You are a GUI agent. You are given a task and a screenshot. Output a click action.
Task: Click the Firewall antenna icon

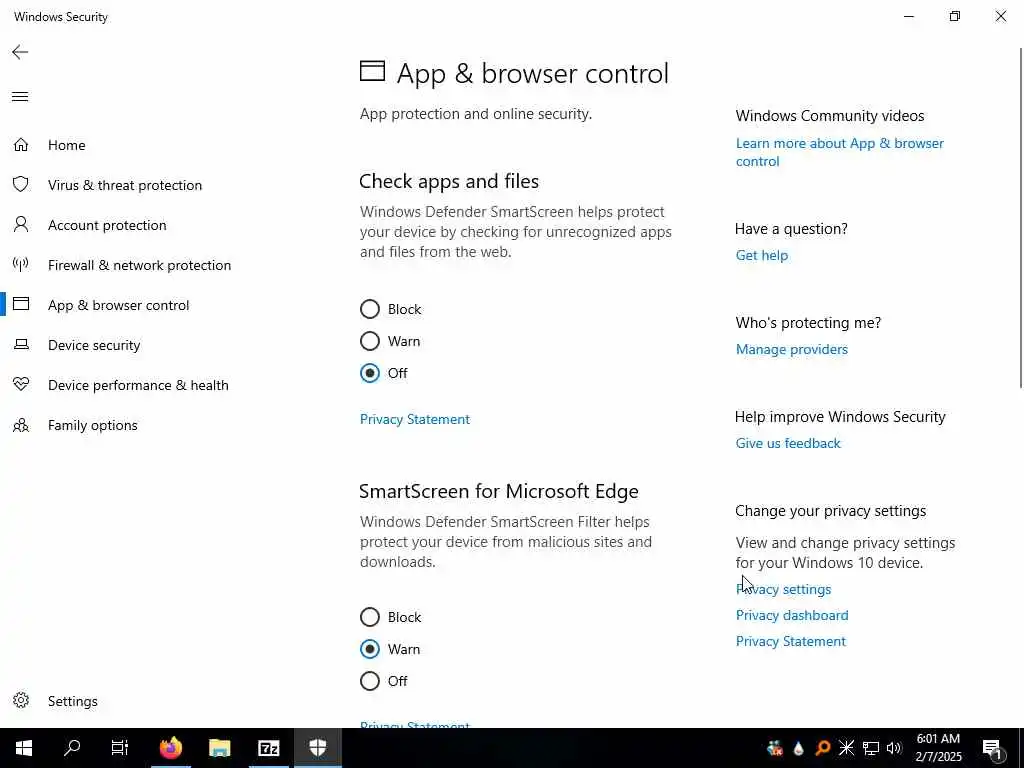(x=21, y=264)
